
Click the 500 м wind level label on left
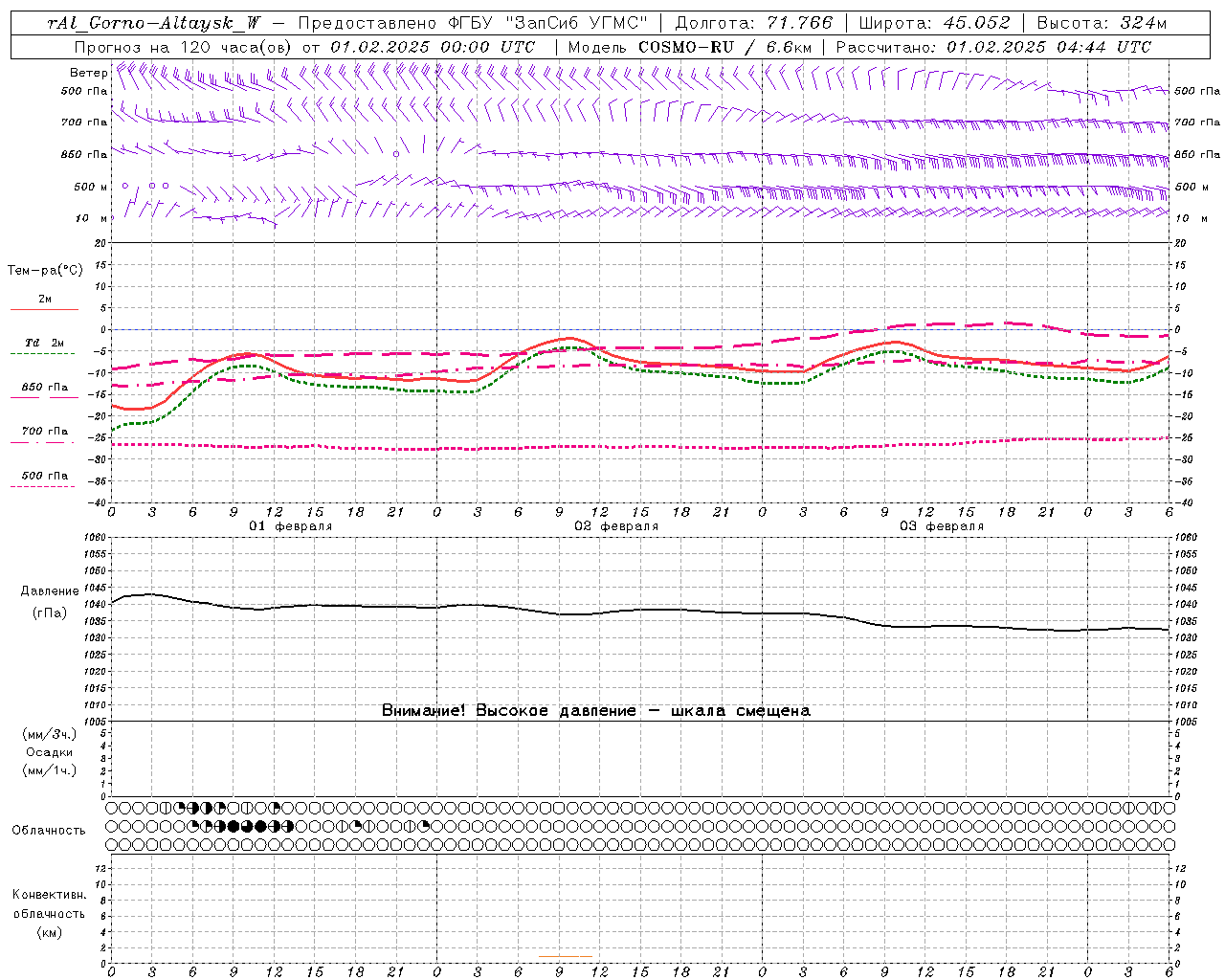pyautogui.click(x=91, y=187)
